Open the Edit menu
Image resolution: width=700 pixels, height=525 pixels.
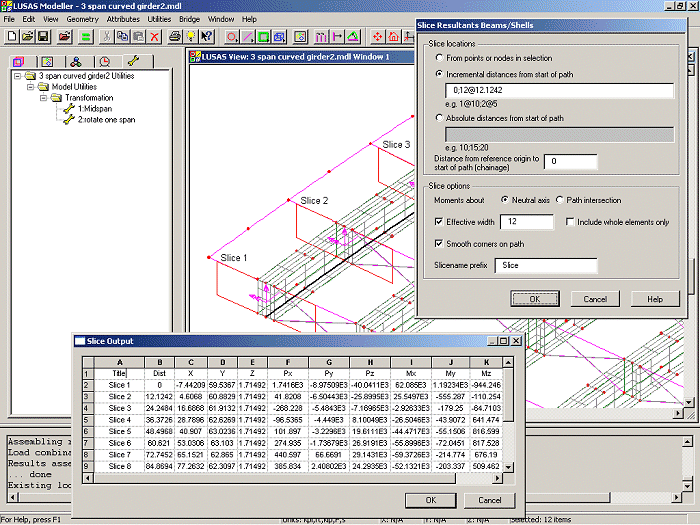pyautogui.click(x=29, y=19)
